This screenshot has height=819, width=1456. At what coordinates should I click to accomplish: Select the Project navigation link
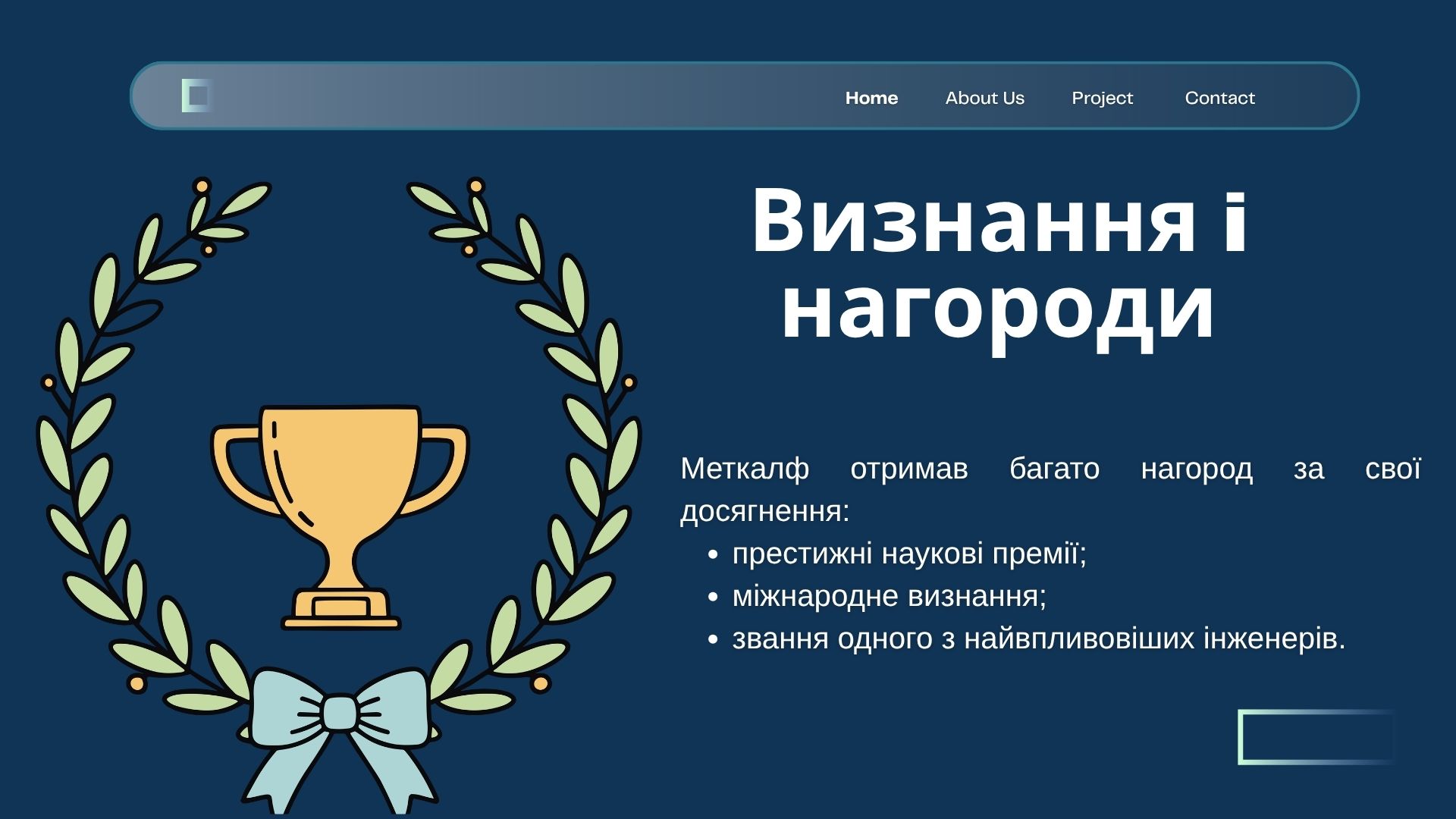pyautogui.click(x=1102, y=98)
